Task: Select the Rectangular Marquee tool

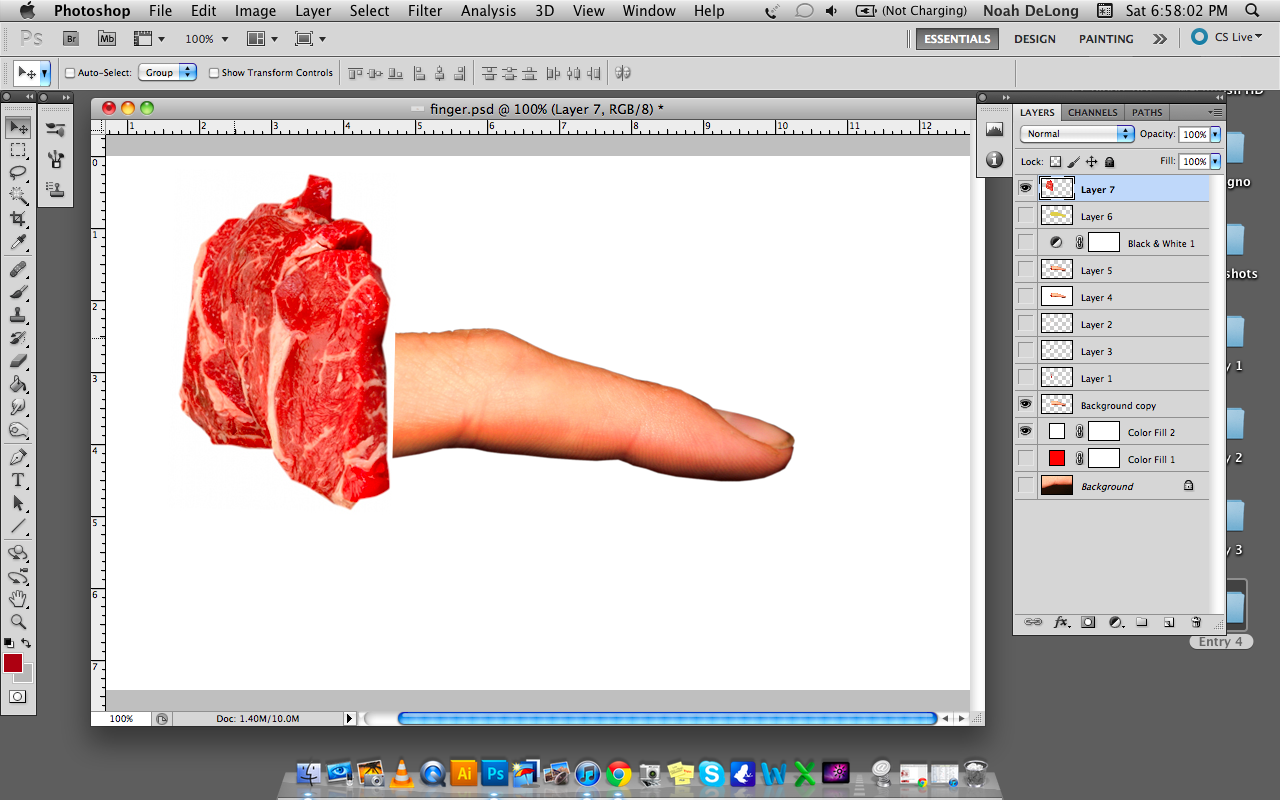Action: 18,150
